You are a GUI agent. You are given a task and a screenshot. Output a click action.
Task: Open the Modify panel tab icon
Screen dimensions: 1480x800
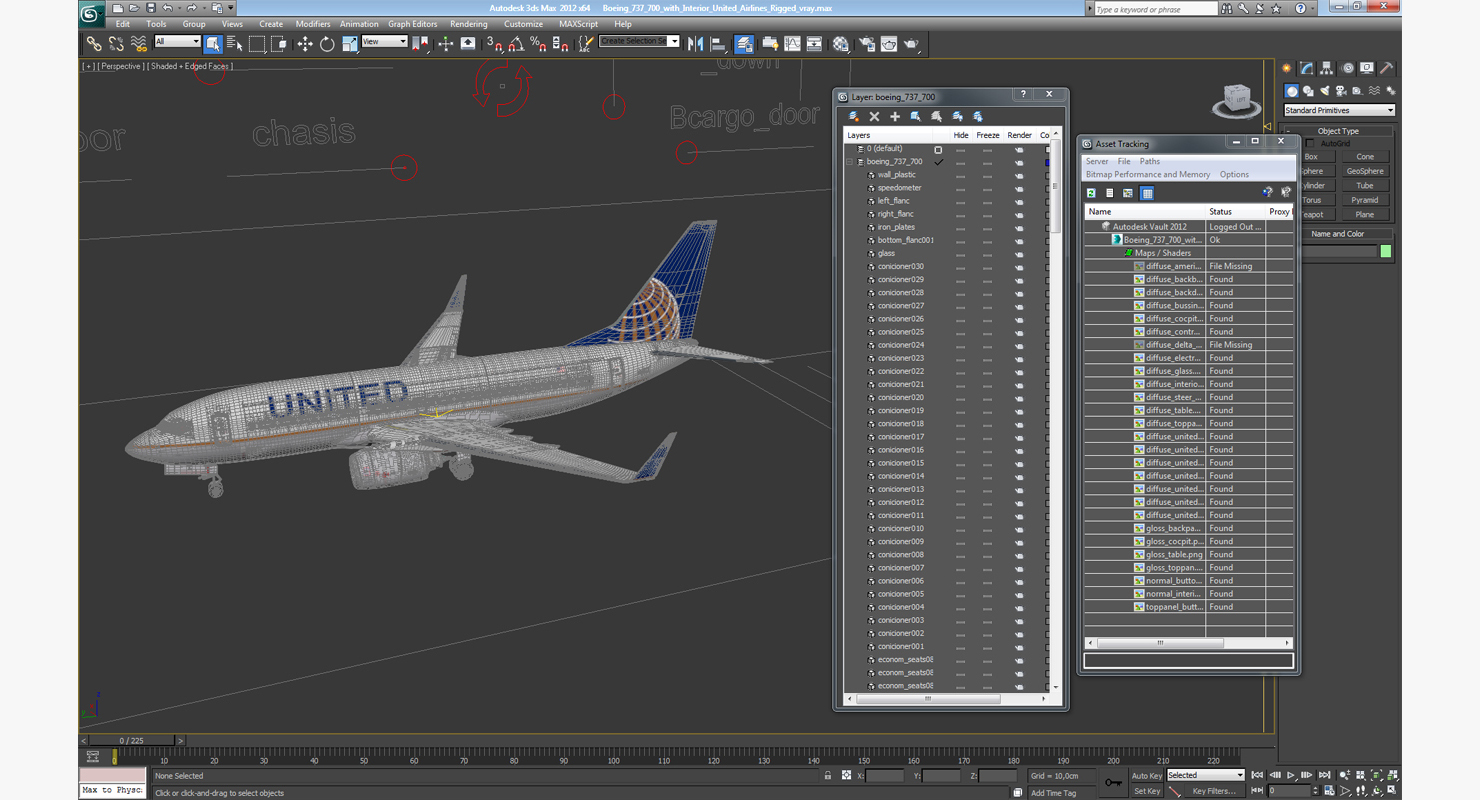[x=1307, y=69]
